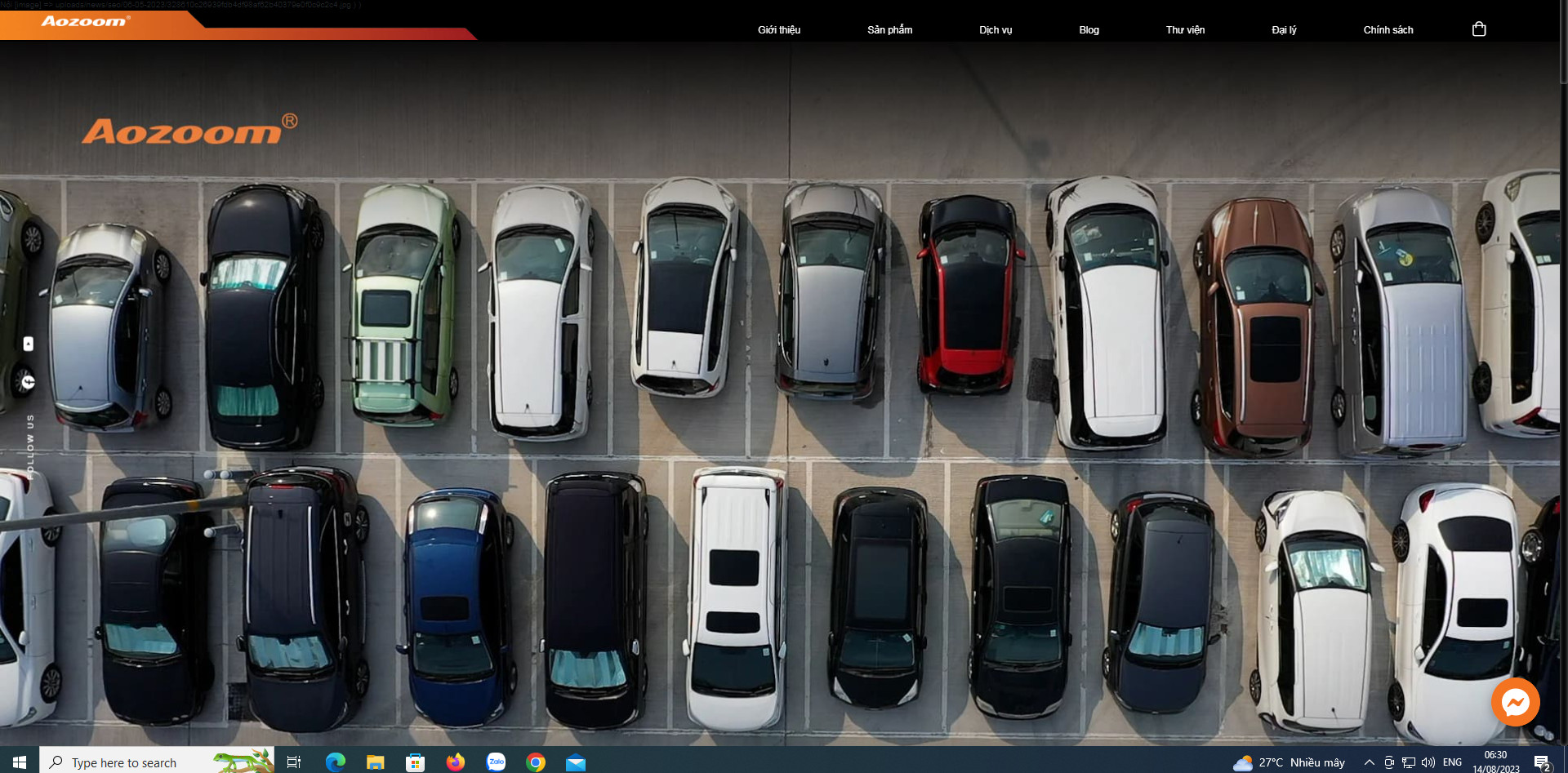Navigate to Đại lý page
Image resolution: width=1568 pixels, height=773 pixels.
1283,30
